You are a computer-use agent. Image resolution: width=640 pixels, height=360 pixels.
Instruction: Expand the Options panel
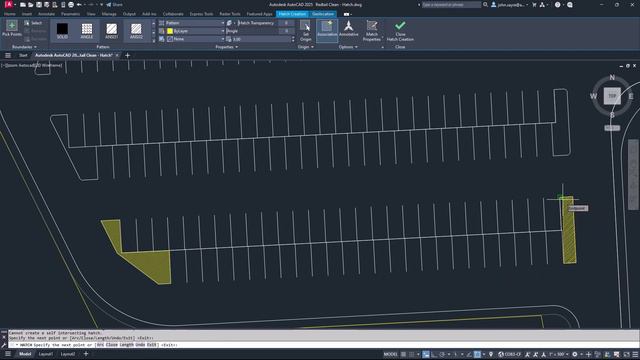(x=348, y=47)
